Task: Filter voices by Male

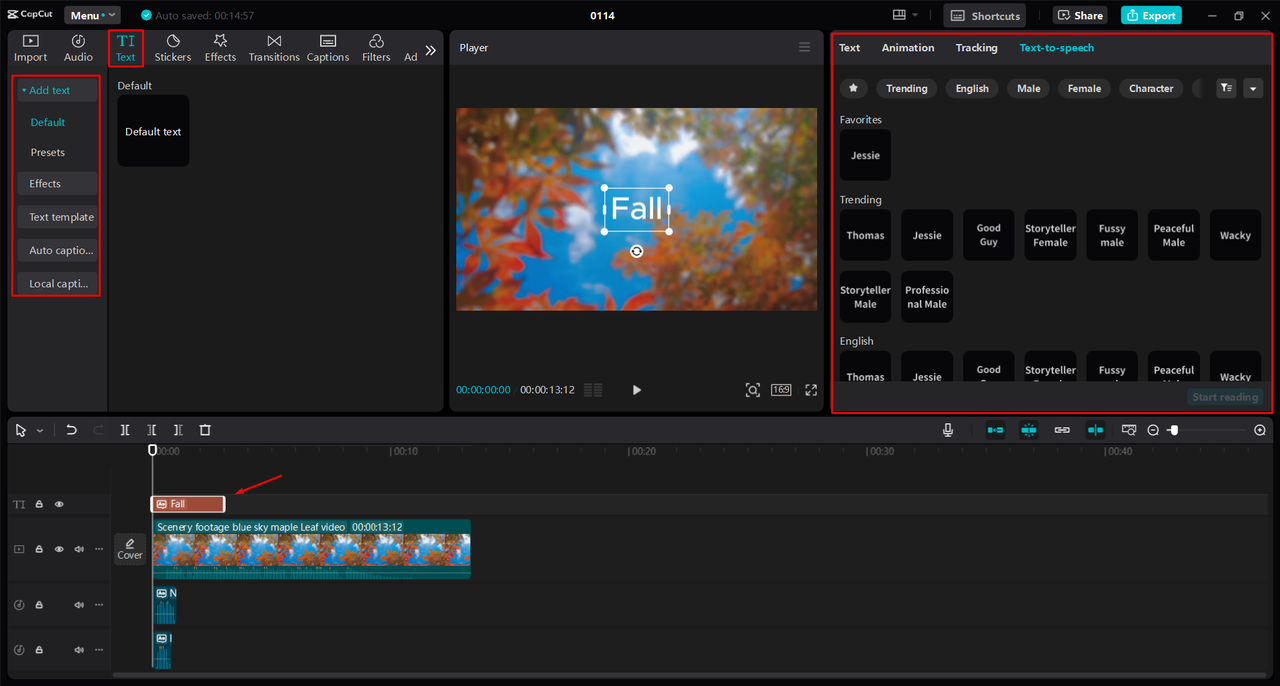Action: coord(1028,88)
